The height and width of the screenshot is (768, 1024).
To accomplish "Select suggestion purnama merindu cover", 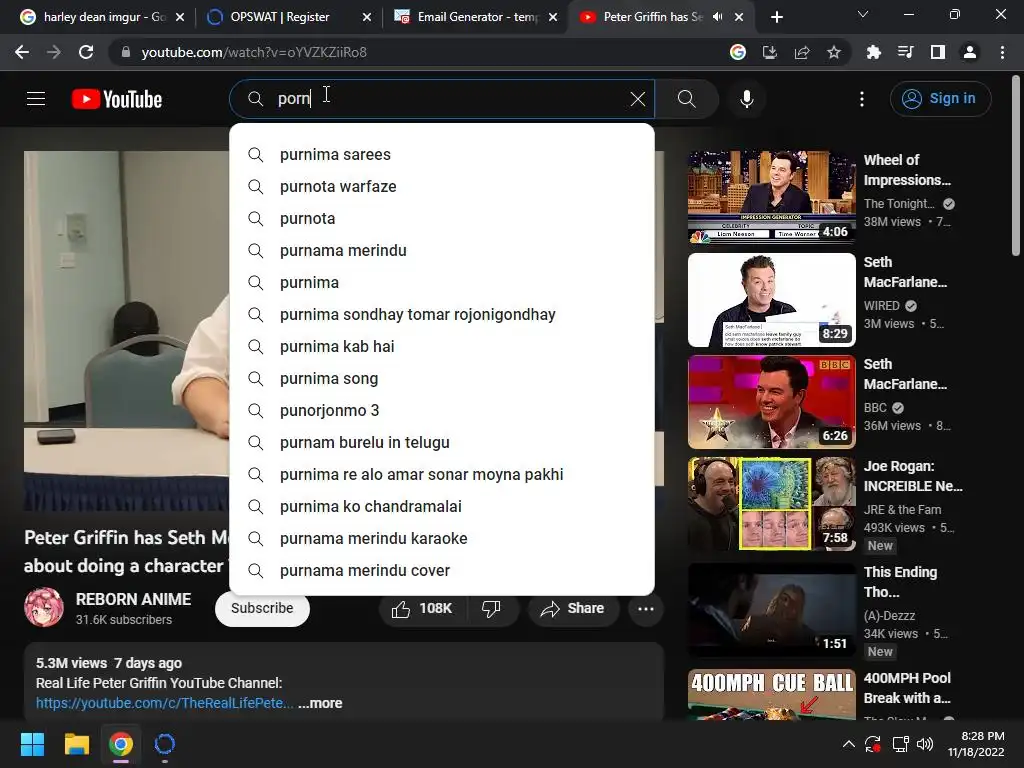I will pos(442,571).
